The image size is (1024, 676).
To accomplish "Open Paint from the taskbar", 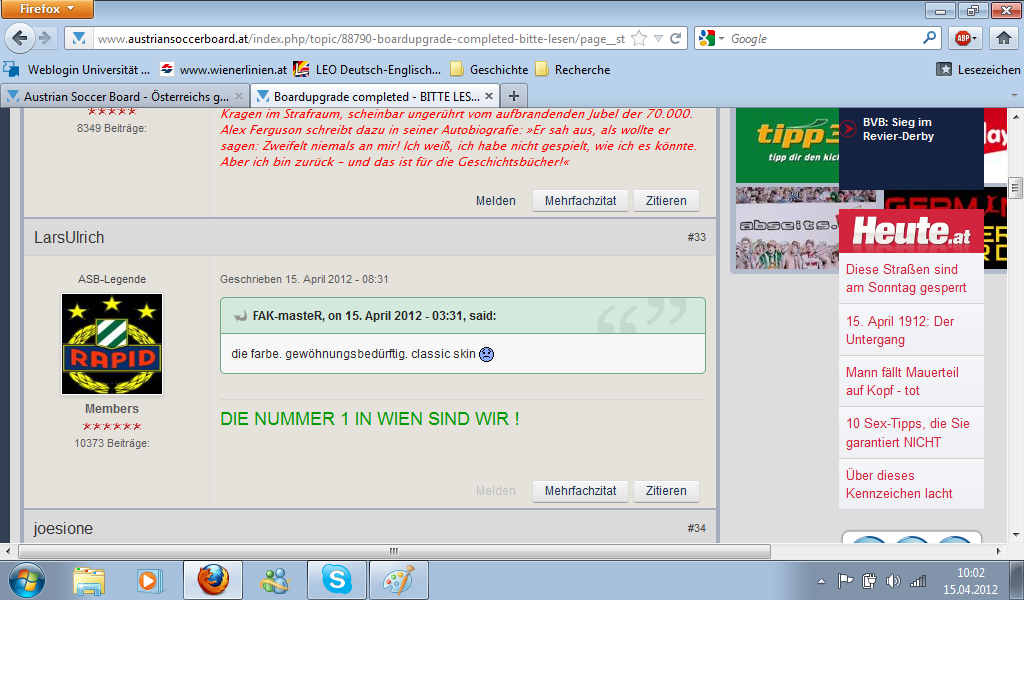I will coord(399,580).
